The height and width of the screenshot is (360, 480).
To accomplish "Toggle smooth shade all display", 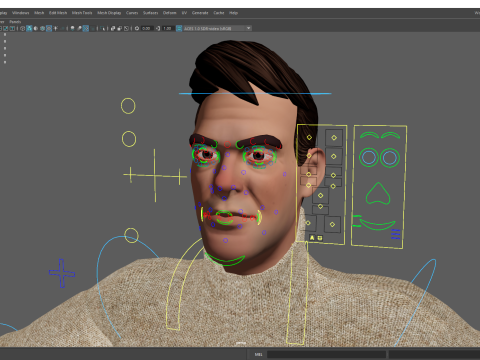I will 29,28.
